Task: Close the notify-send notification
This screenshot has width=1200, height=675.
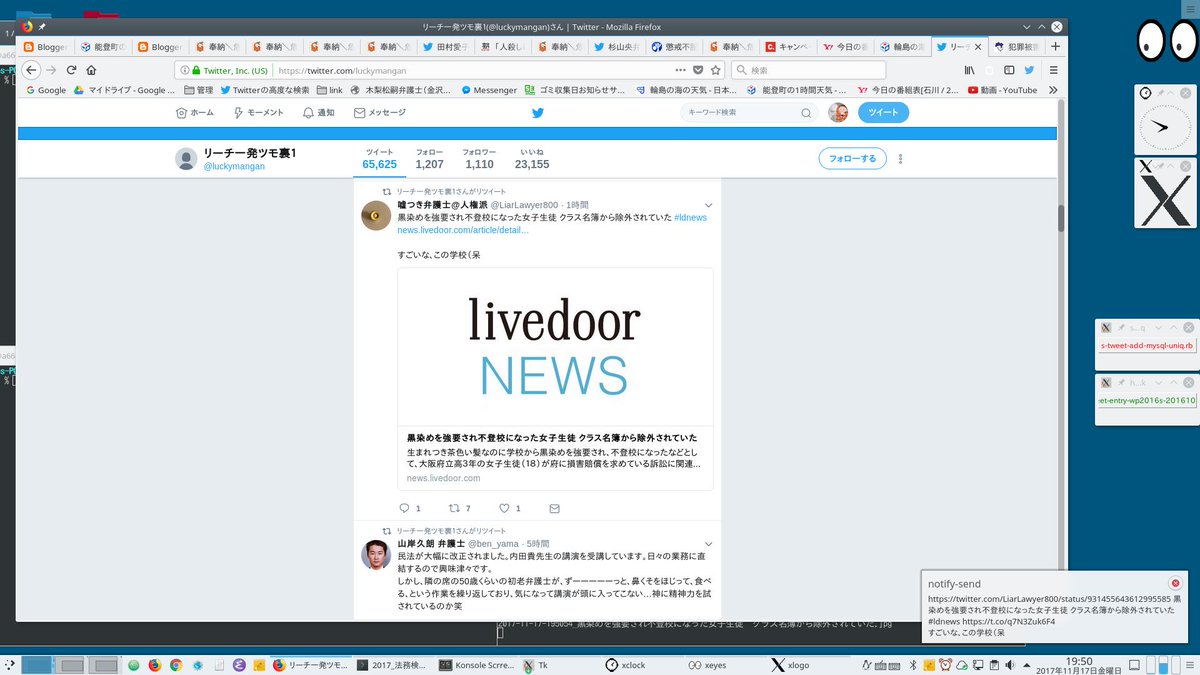Action: point(1175,583)
